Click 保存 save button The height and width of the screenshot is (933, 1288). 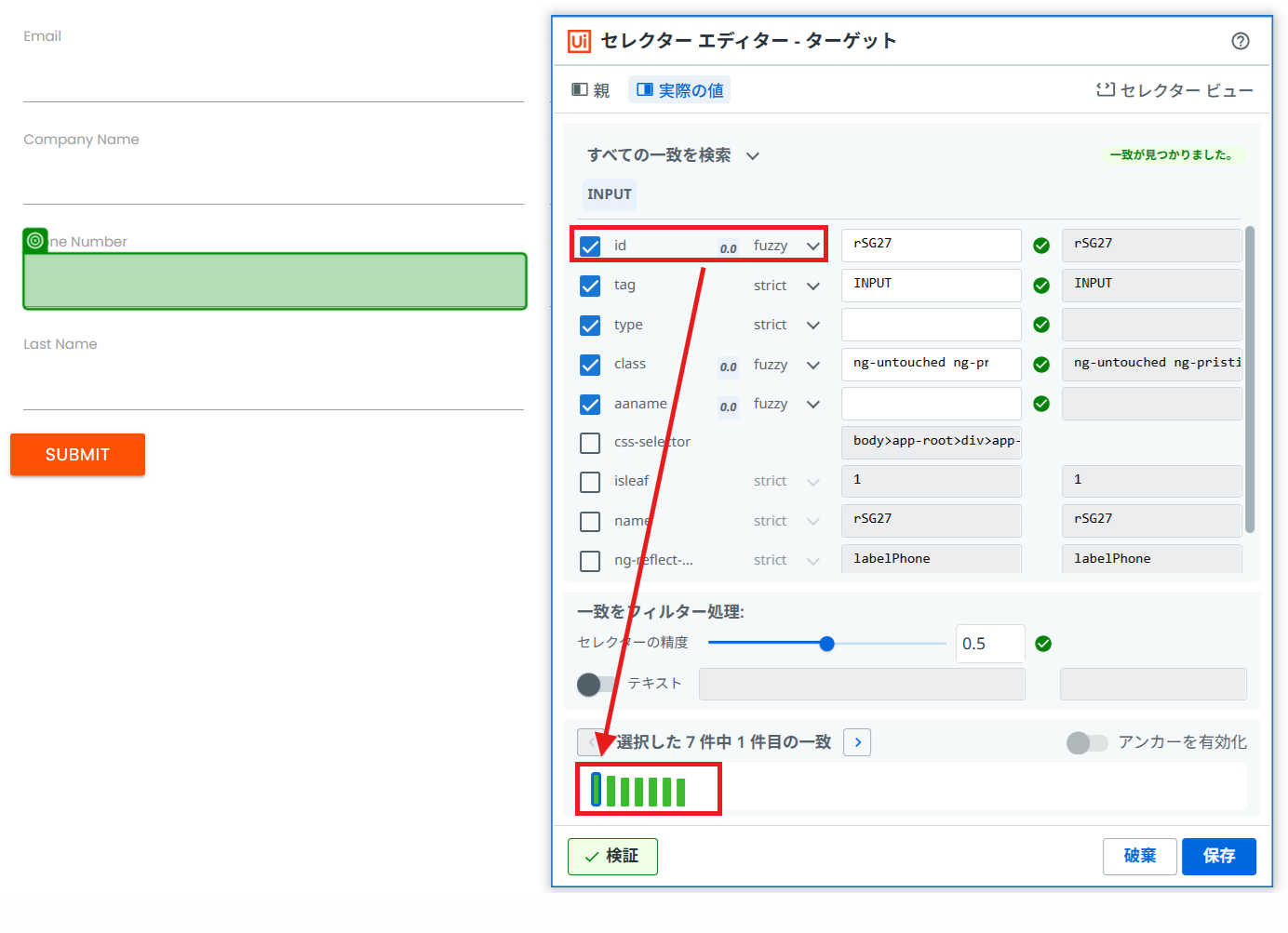coord(1219,857)
